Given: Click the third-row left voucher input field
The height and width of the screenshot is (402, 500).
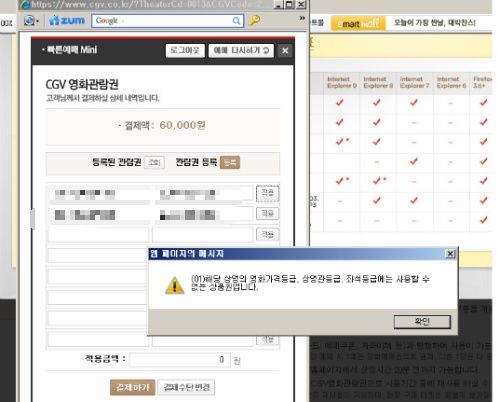Looking at the screenshot, I should click(98, 235).
